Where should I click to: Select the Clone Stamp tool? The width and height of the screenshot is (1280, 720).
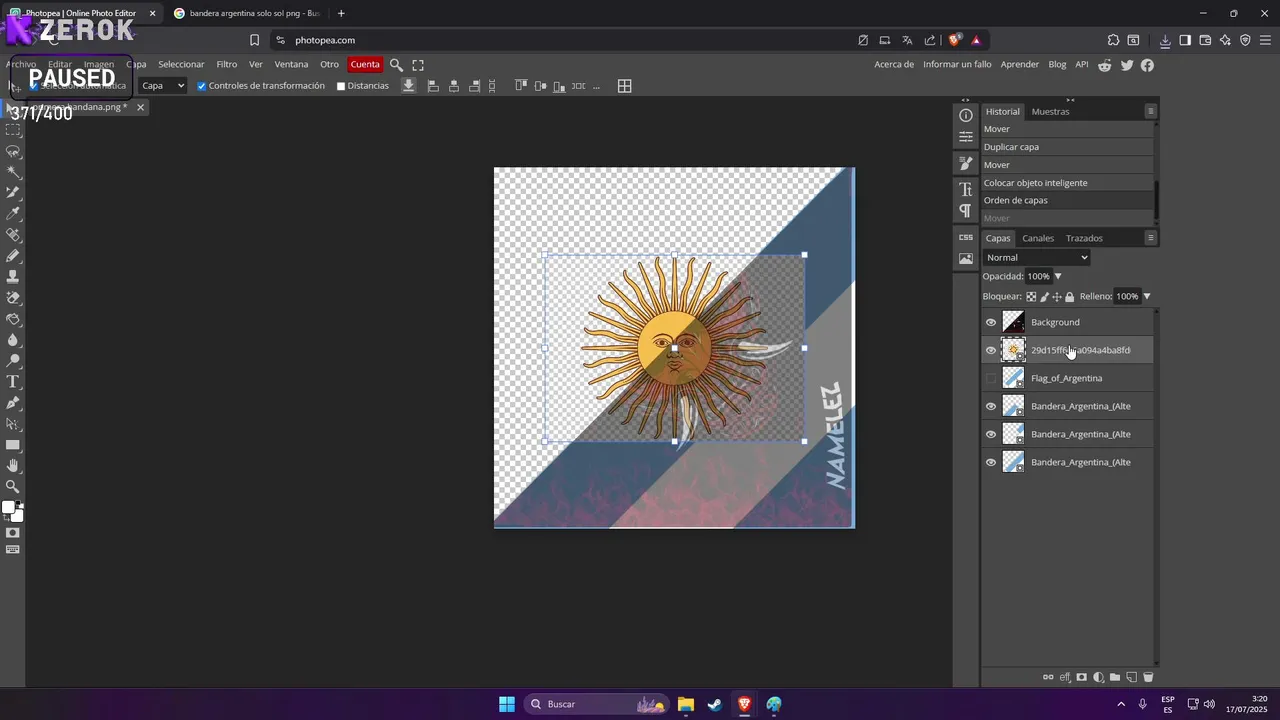[13, 277]
